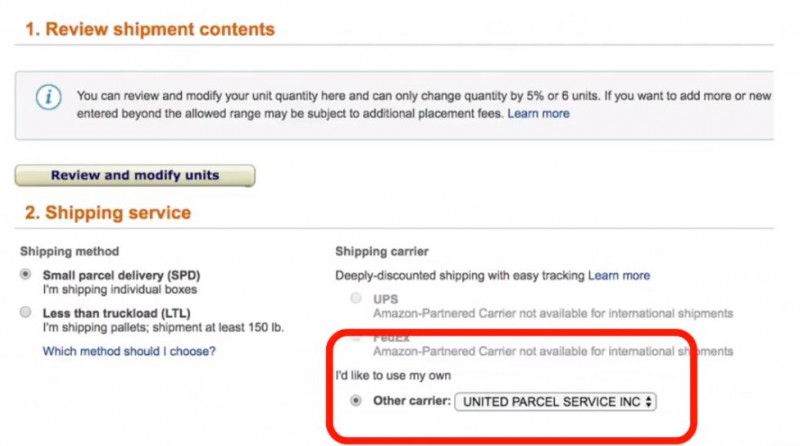Click the I'd like to use my own text
This screenshot has width=800, height=446.
[393, 376]
